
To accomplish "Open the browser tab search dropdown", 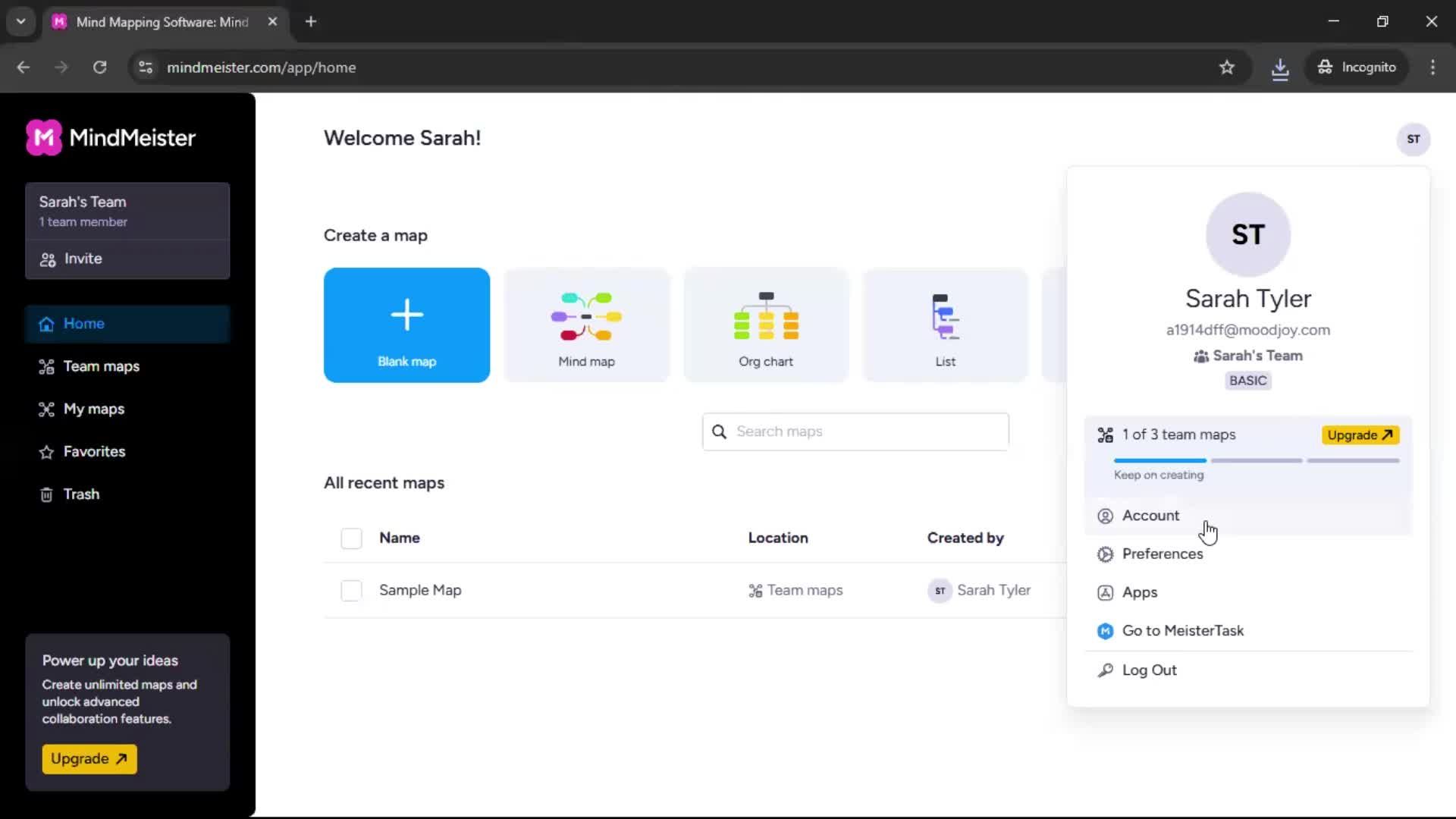I will (x=20, y=21).
